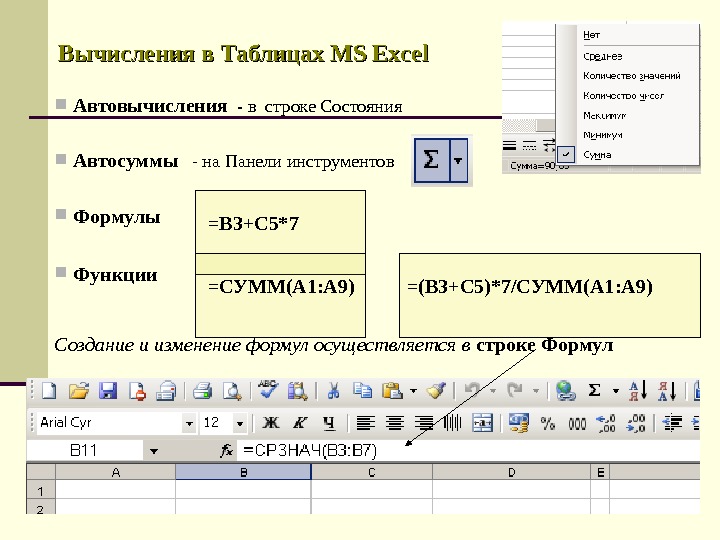The width and height of the screenshot is (720, 540).
Task: Click the Name Box showing B11
Action: pyautogui.click(x=84, y=450)
